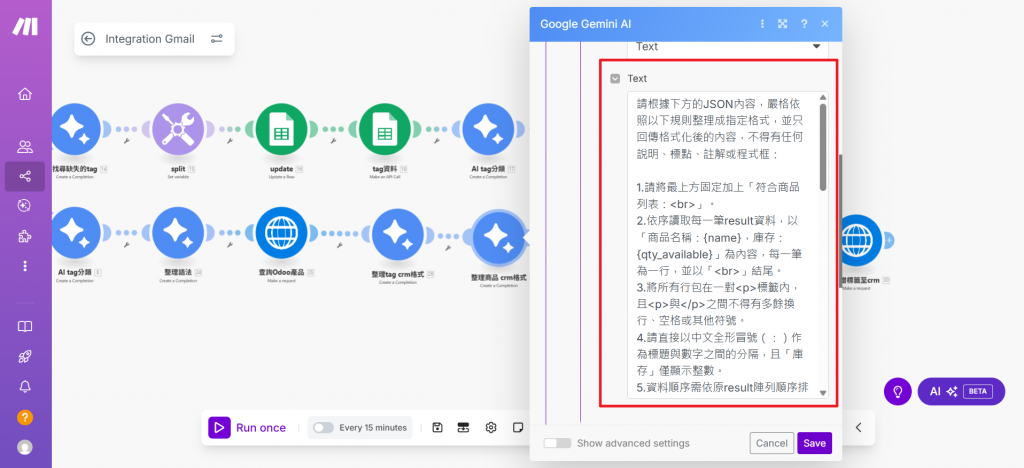Select the 查詢Odoo產品 HTTP module

(x=281, y=232)
